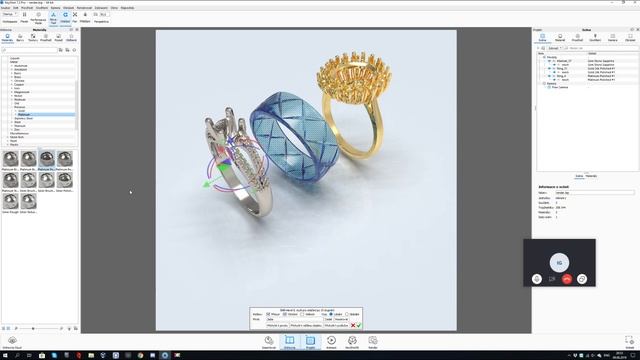Image resolution: width=640 pixels, height=360 pixels.
Task: Pause the real-time render with Pauza
Action: 24,17
